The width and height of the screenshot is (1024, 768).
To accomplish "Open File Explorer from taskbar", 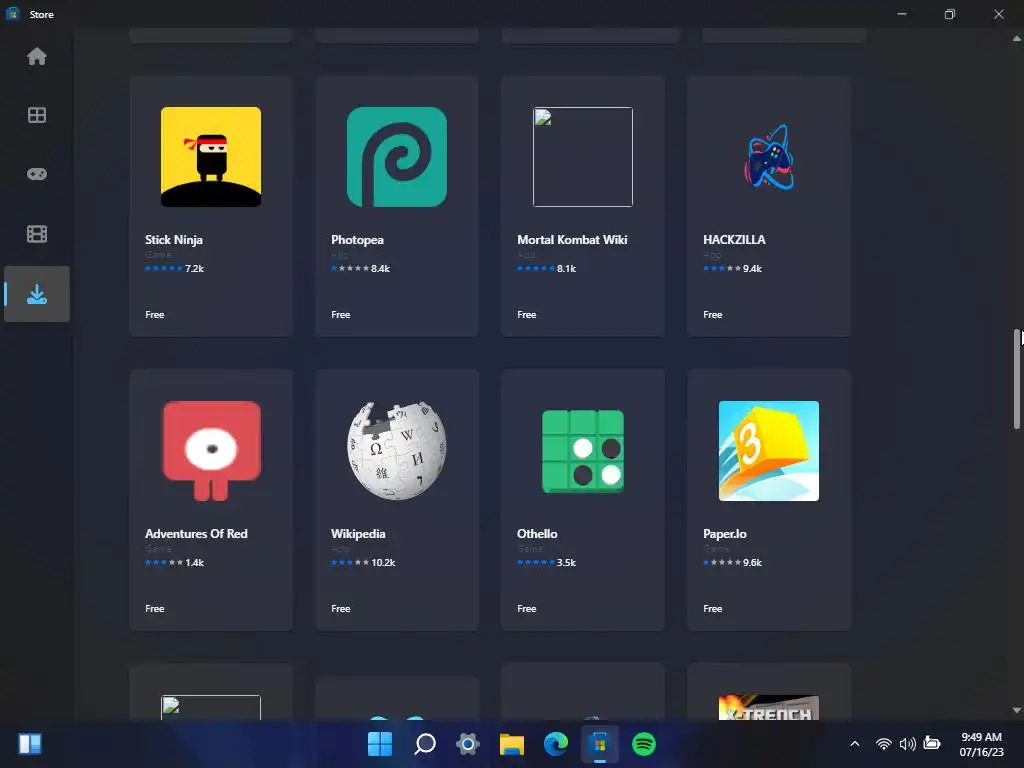I will point(512,744).
